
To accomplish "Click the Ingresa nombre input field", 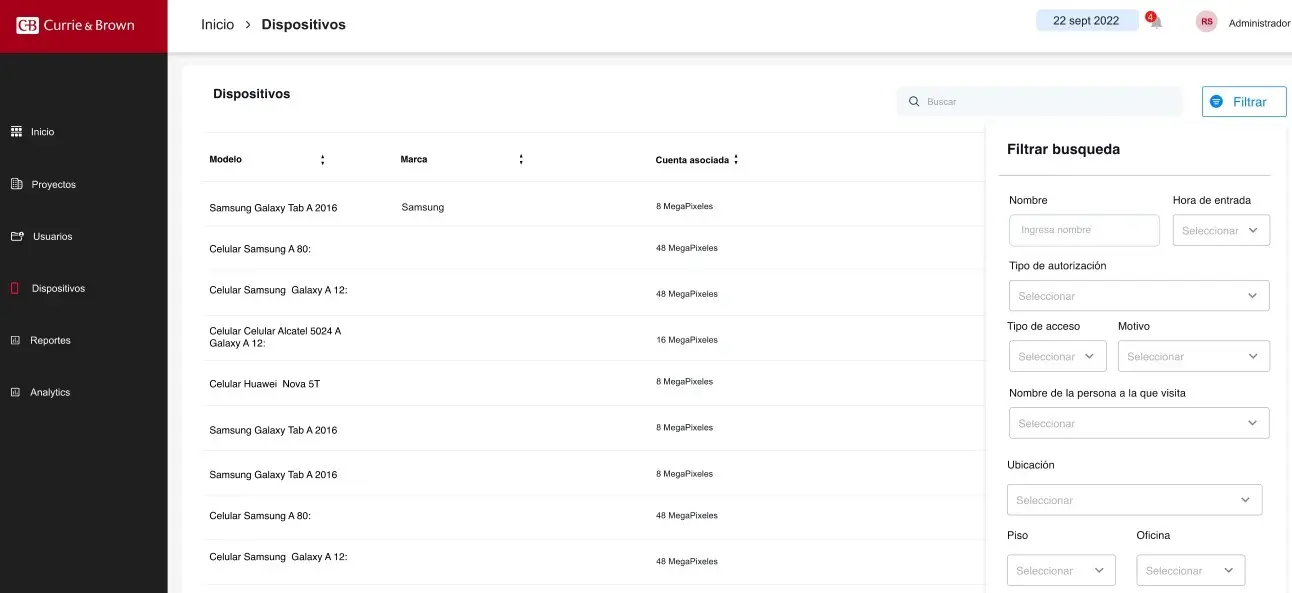I will pos(1083,230).
